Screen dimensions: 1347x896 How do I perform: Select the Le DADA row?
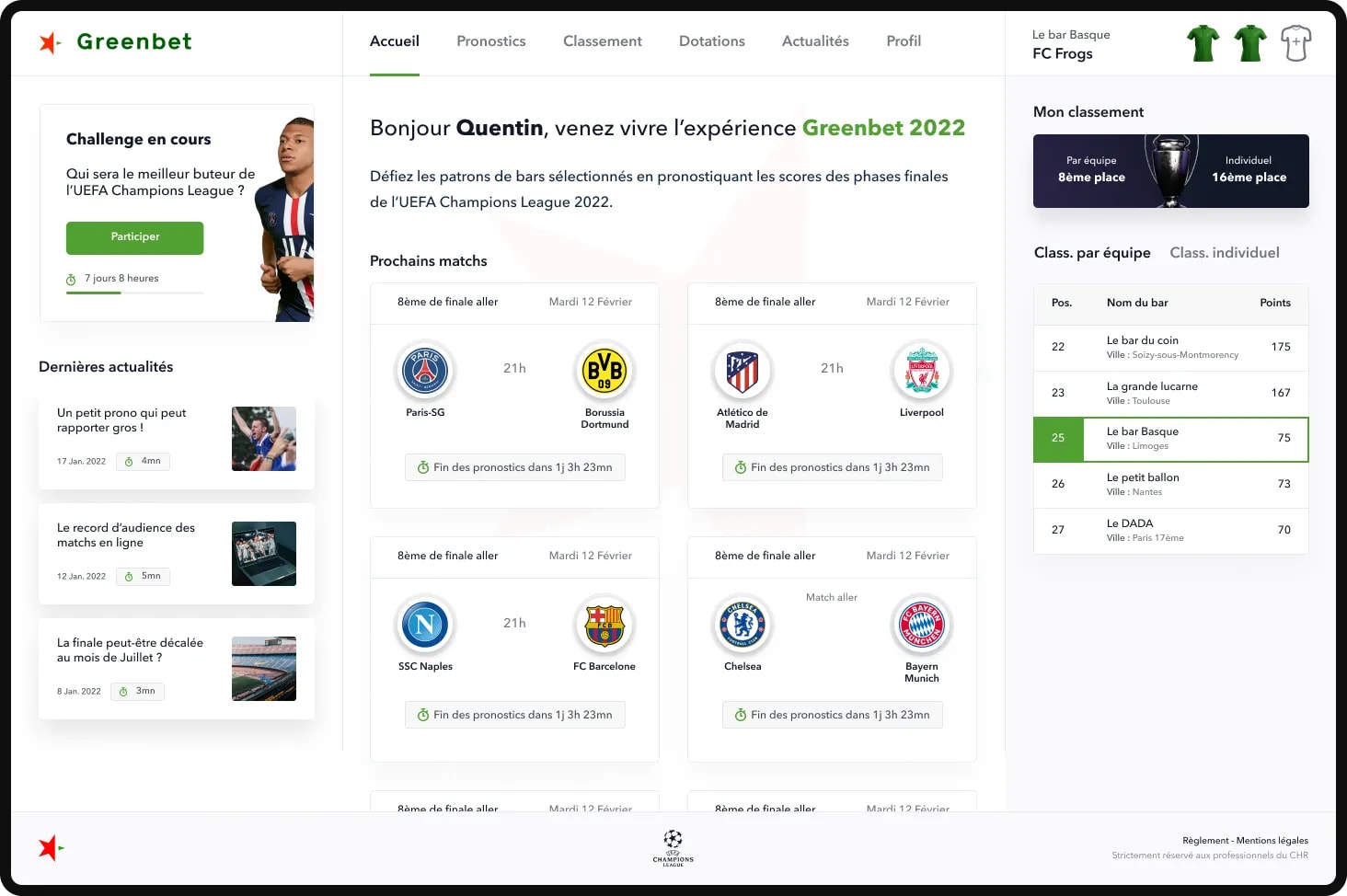(x=1171, y=531)
